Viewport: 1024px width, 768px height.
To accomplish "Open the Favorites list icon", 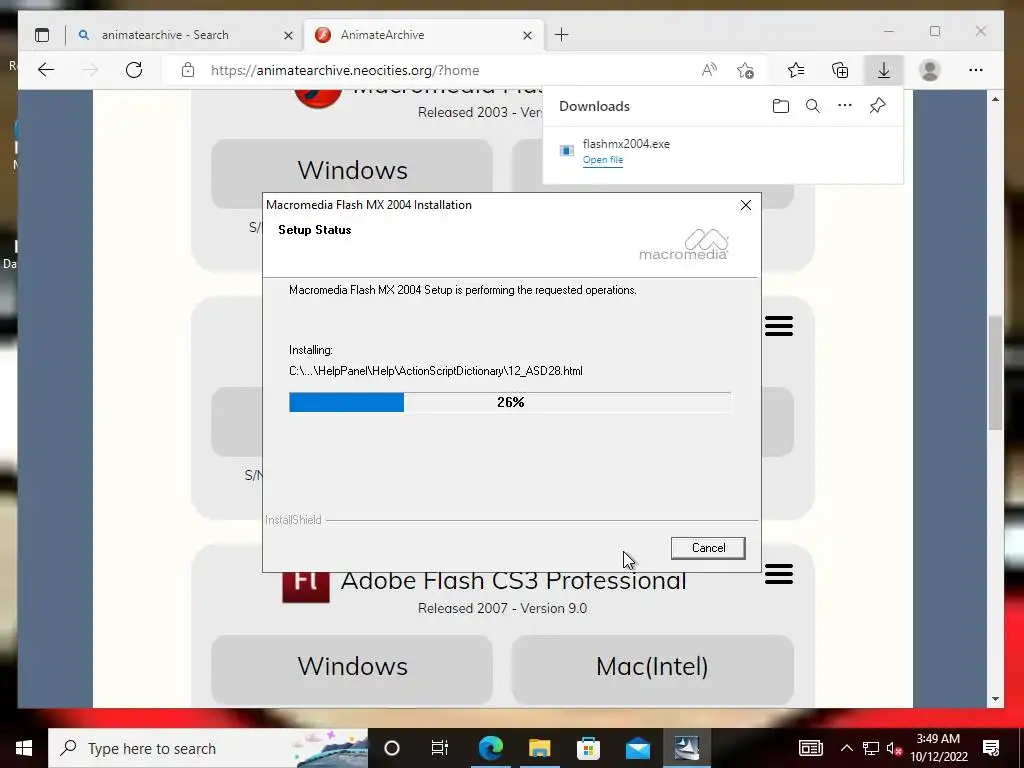I will coord(795,70).
